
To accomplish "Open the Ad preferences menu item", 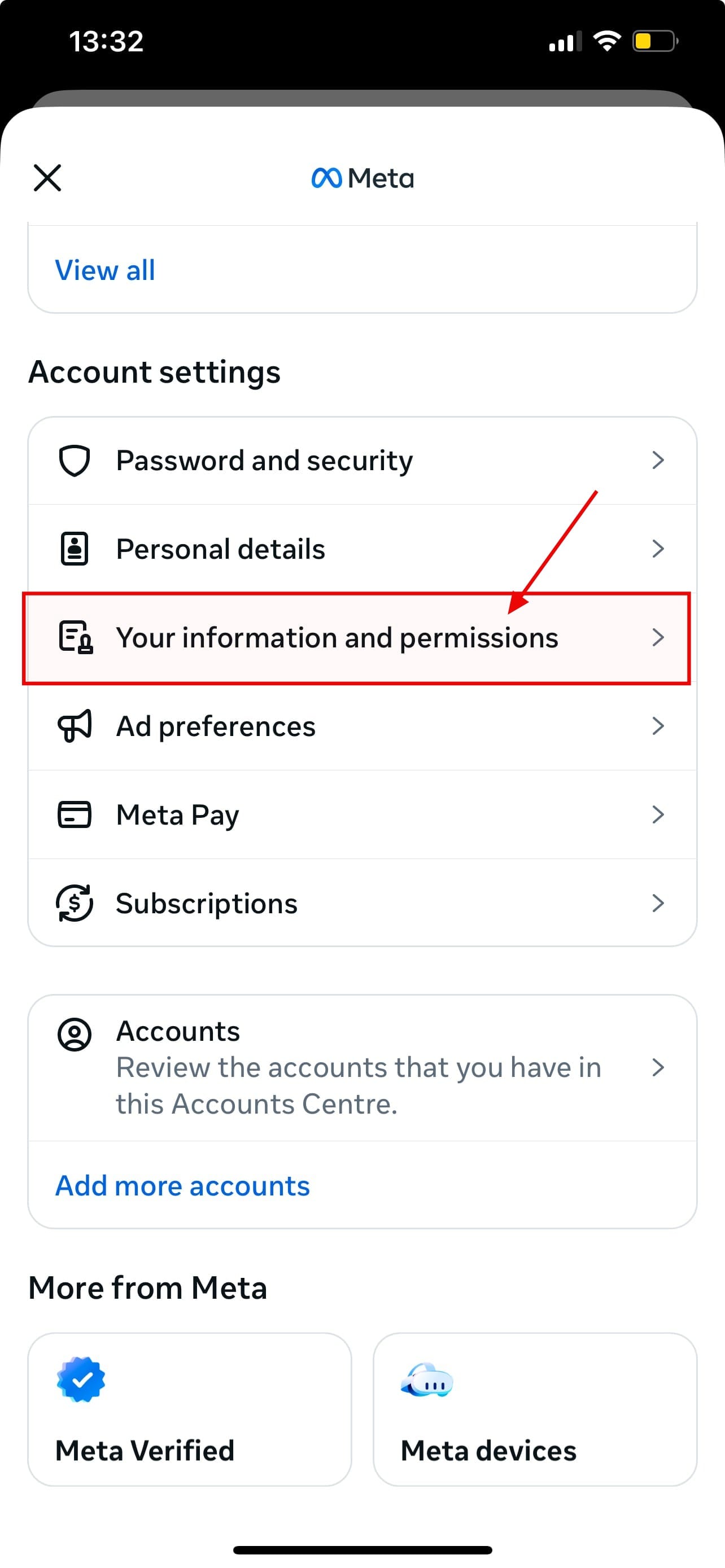I will click(216, 726).
